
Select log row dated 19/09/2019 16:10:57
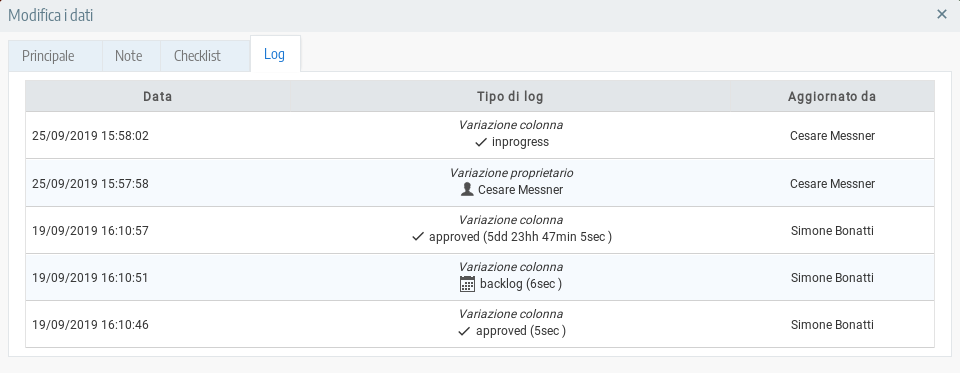480,230
